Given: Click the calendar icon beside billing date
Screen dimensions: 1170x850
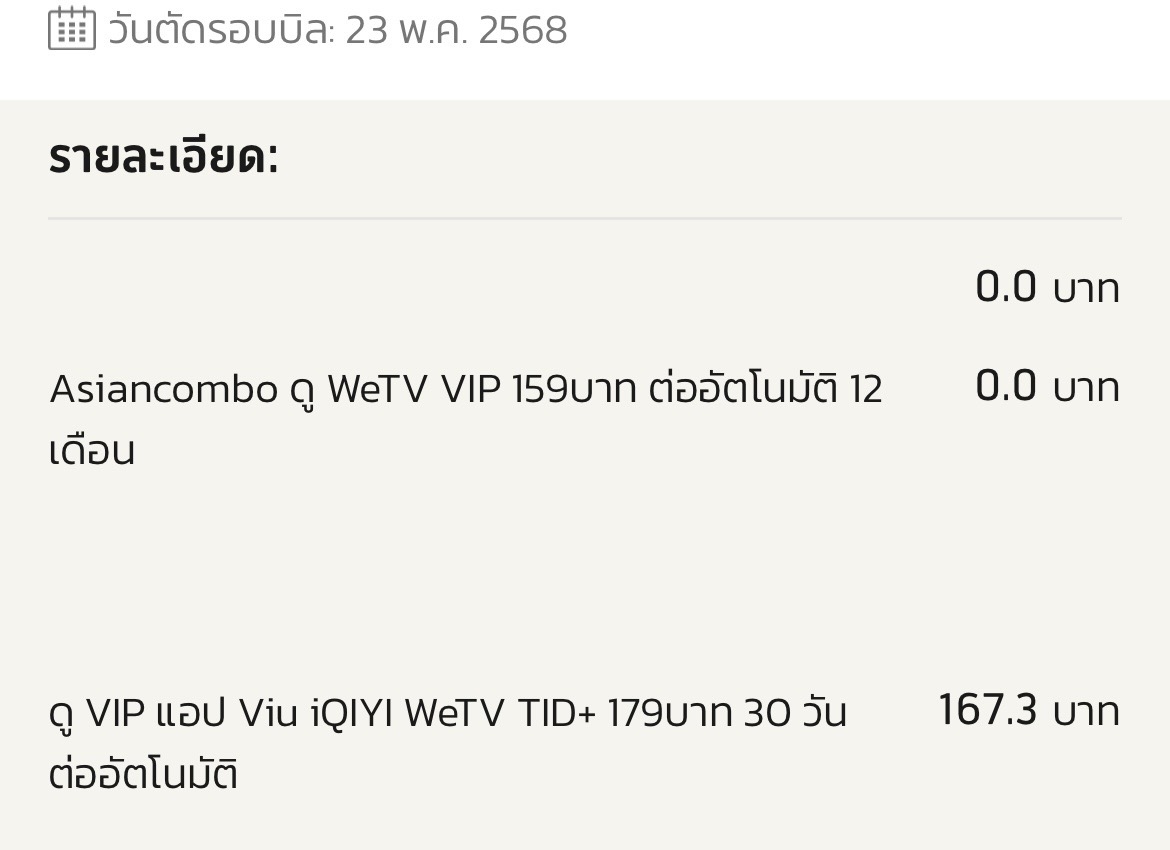Looking at the screenshot, I should click(72, 28).
